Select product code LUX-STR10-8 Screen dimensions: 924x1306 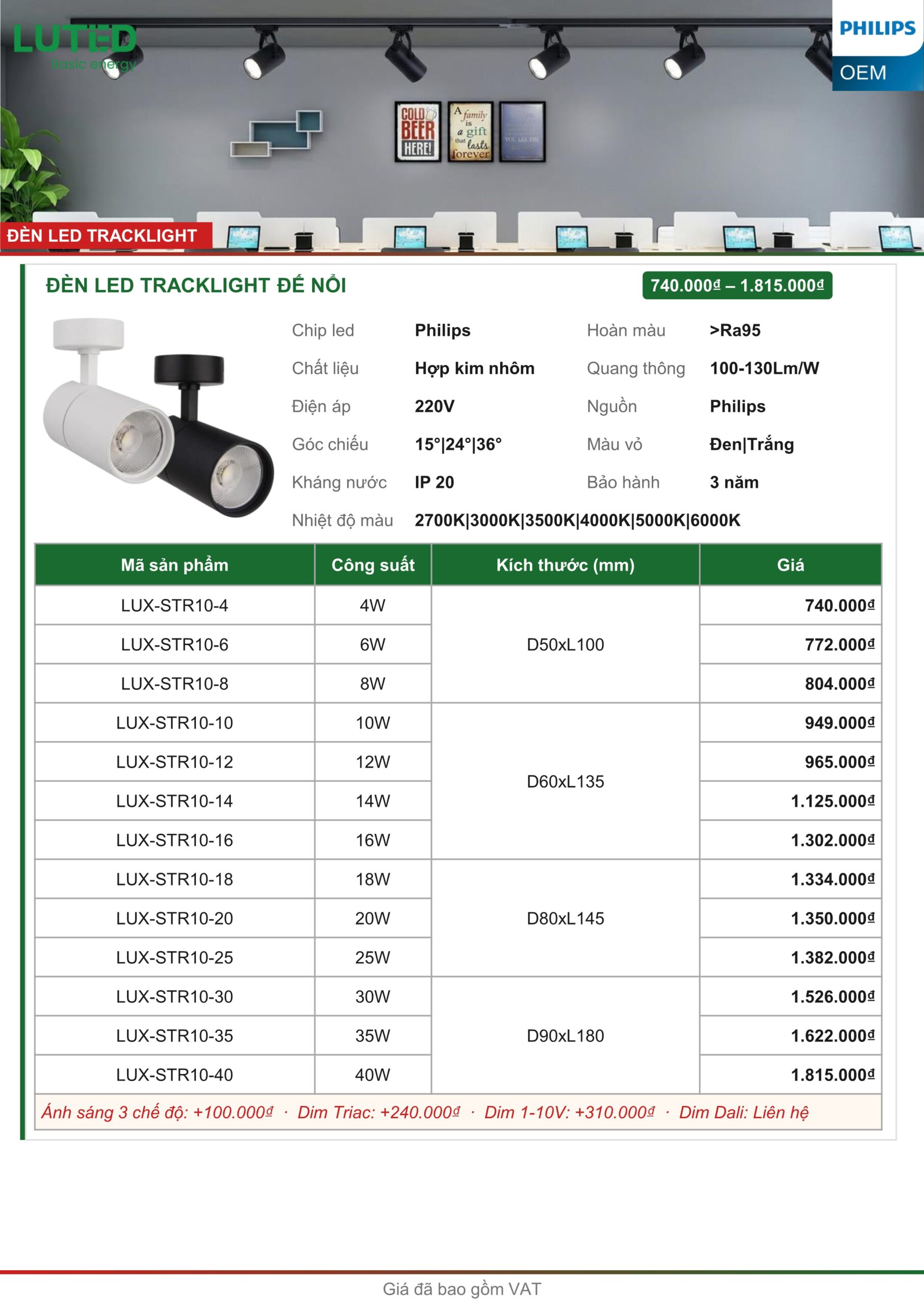point(175,684)
